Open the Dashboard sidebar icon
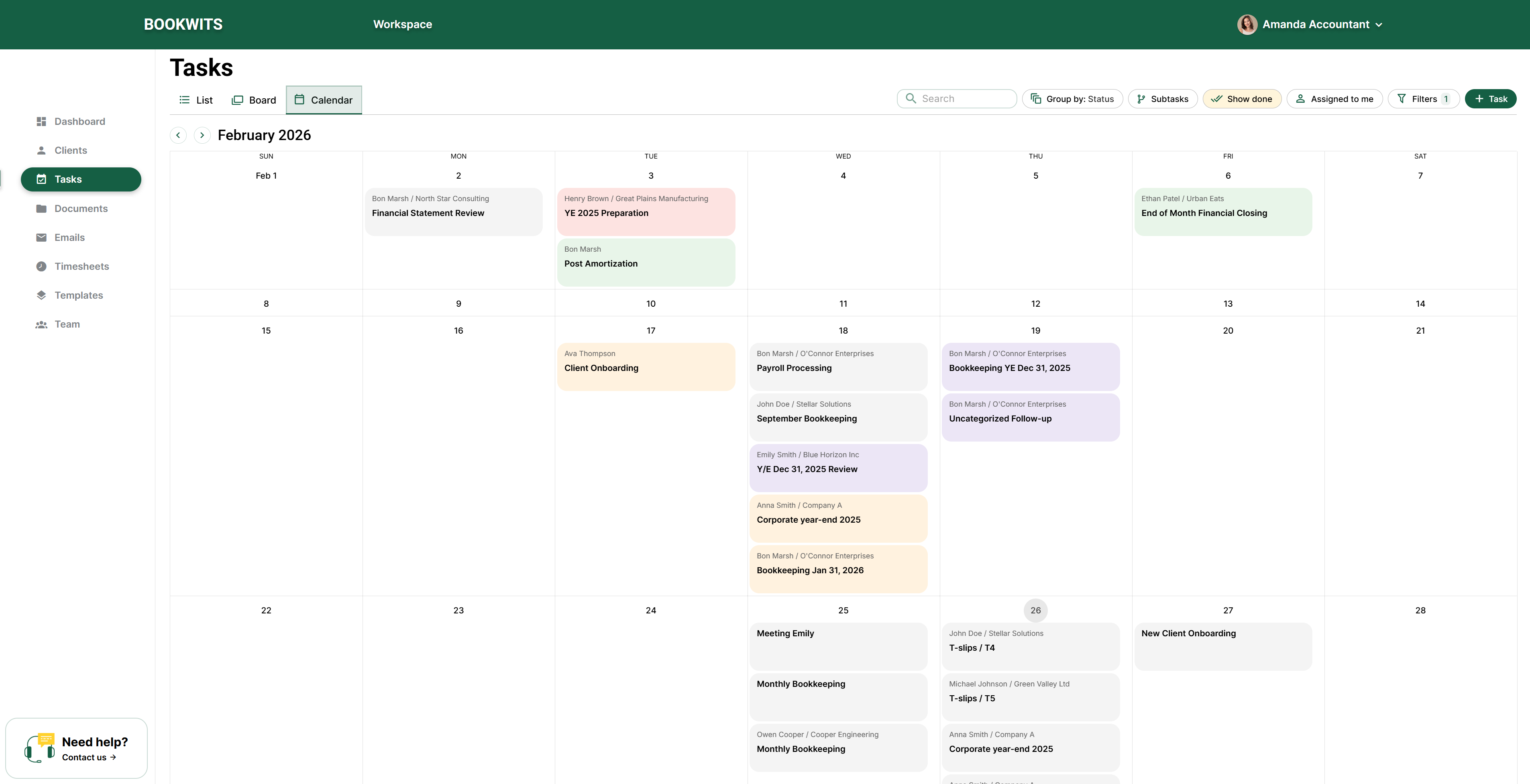This screenshot has height=784, width=1530. [x=41, y=121]
